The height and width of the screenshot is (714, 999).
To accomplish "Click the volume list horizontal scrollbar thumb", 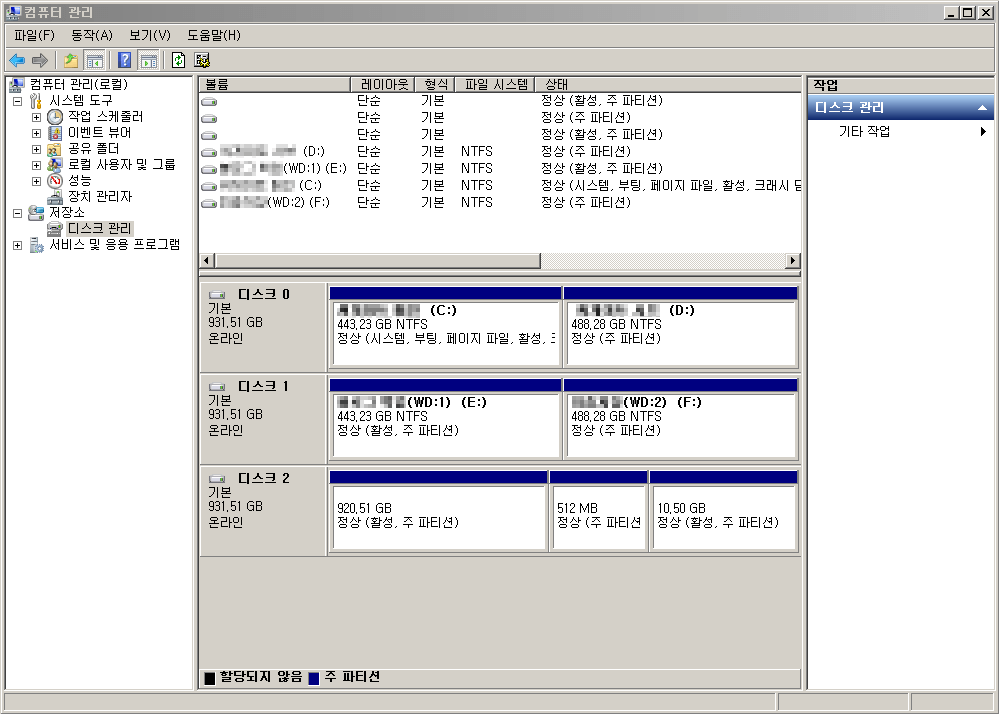I will 378,261.
